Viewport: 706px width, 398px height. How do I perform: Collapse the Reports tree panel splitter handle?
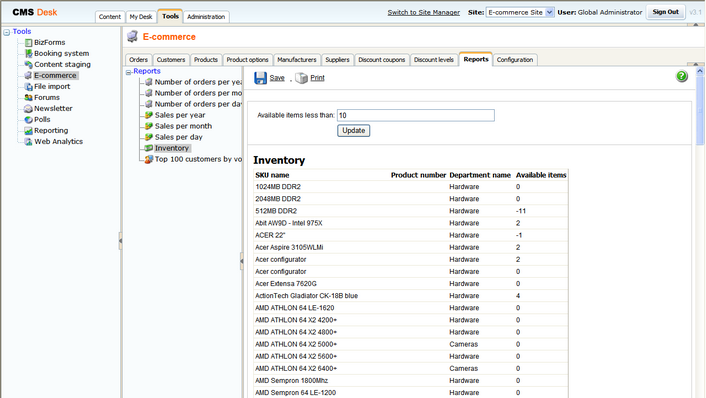[x=242, y=261]
